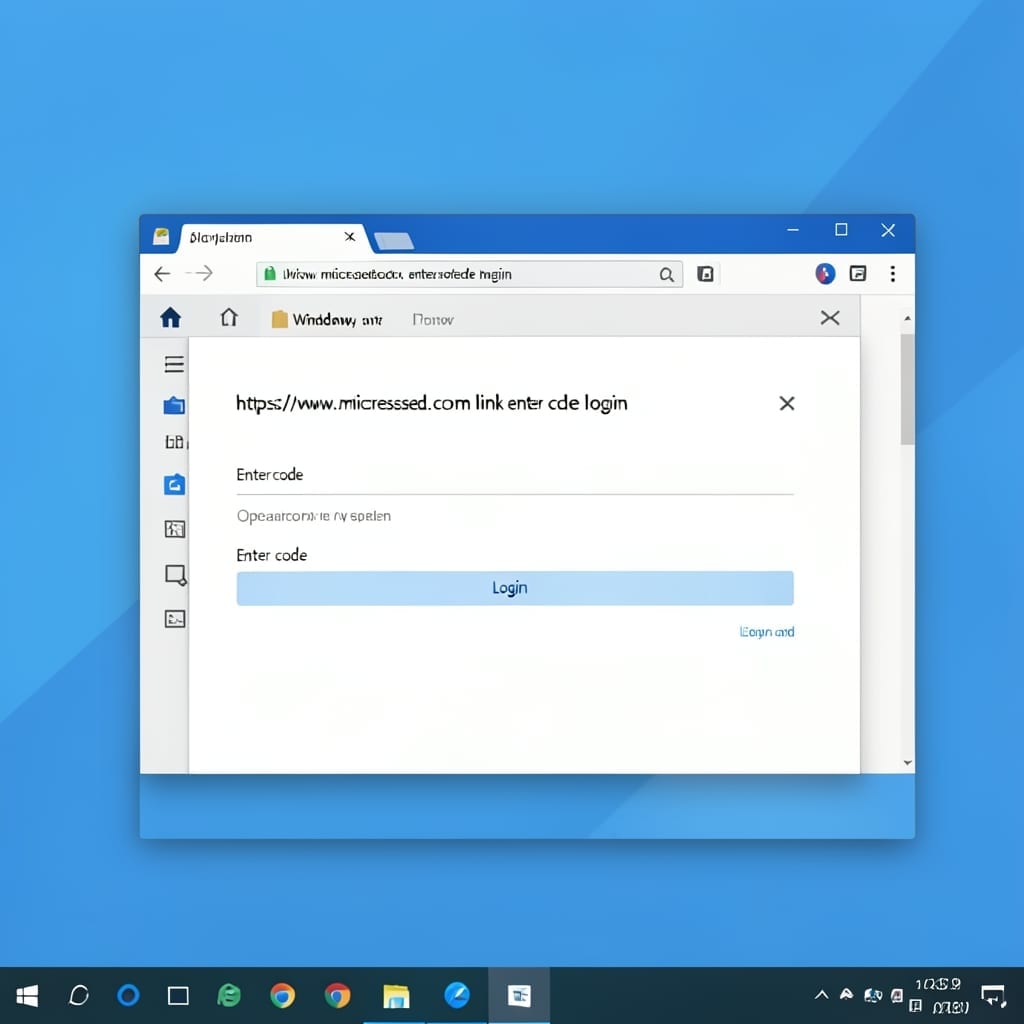Click the address bar URL text
The image size is (1024, 1024).
click(x=397, y=274)
